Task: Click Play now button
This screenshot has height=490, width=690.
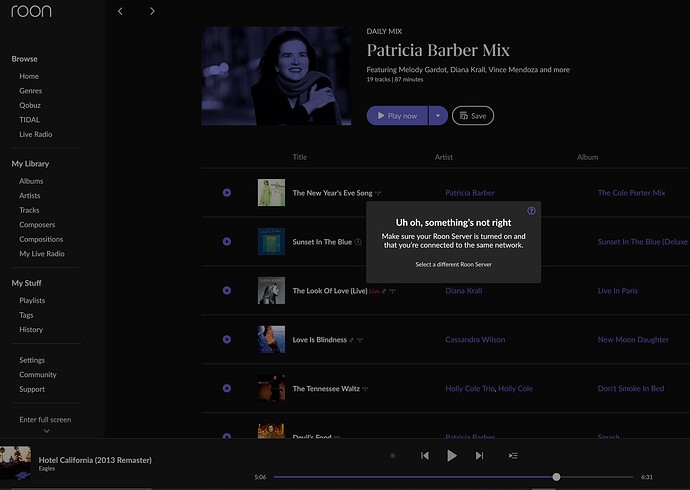Action: click(x=397, y=116)
